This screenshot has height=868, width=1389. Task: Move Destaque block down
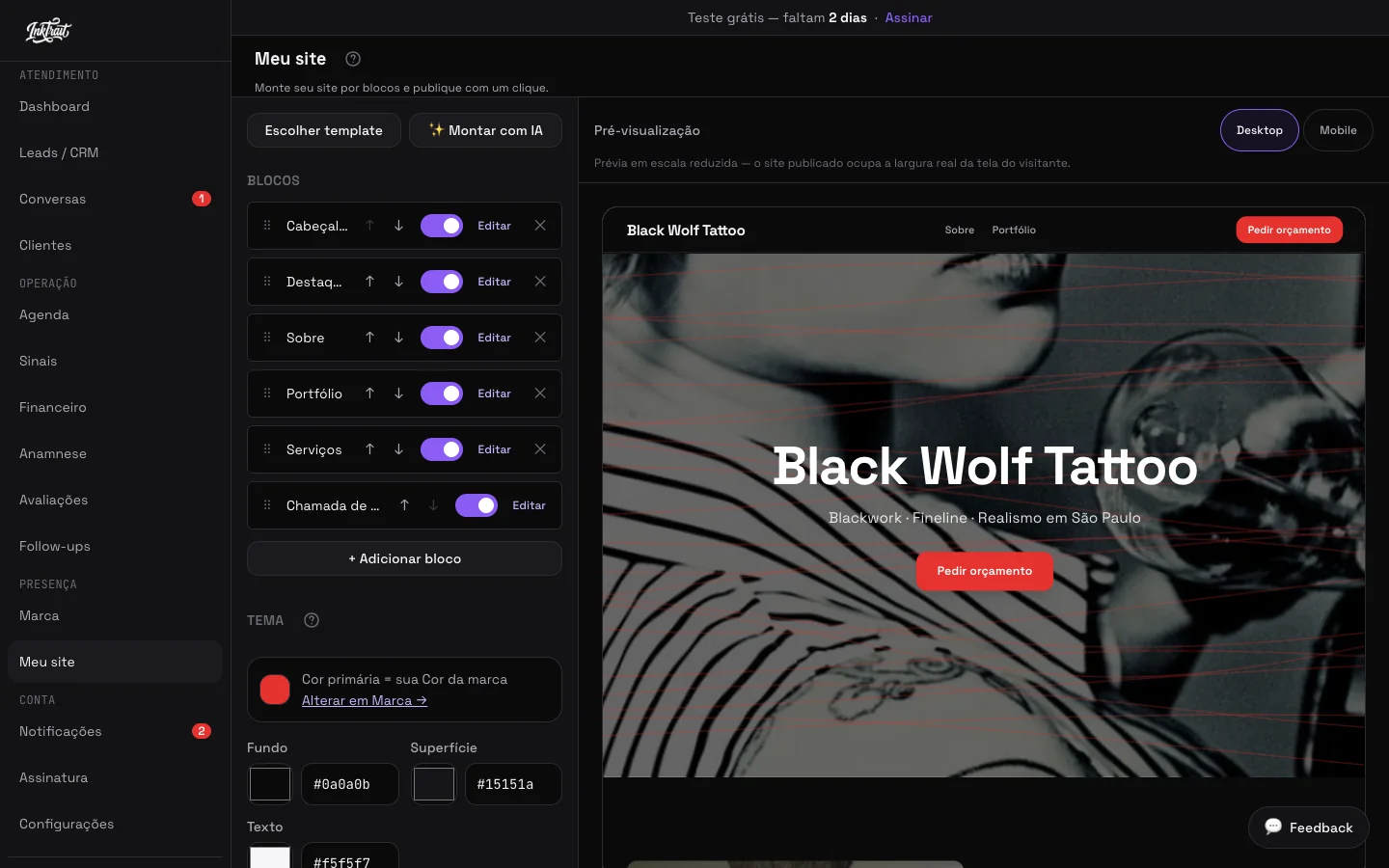(x=398, y=282)
